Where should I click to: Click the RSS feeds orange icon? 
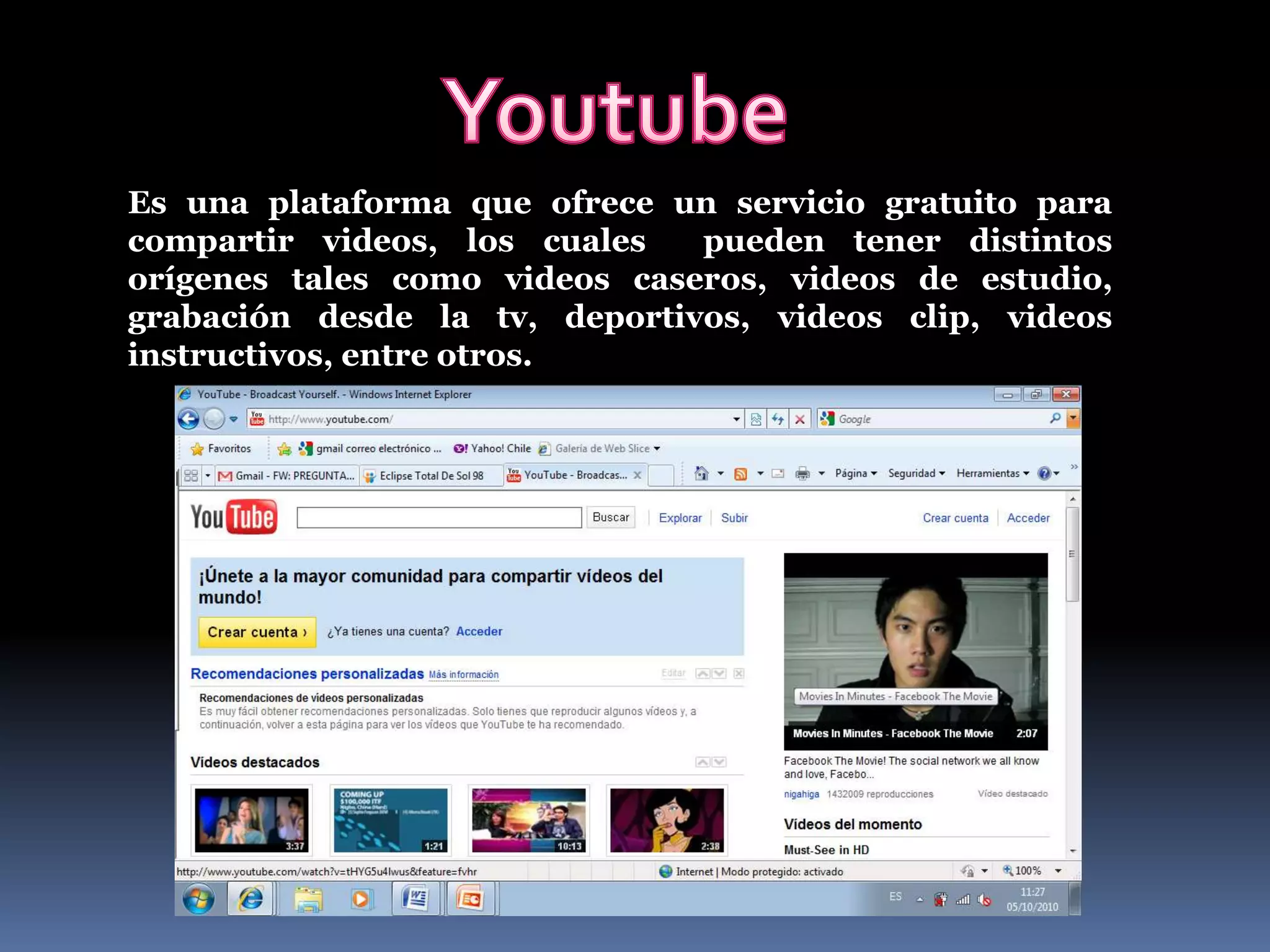coord(740,474)
